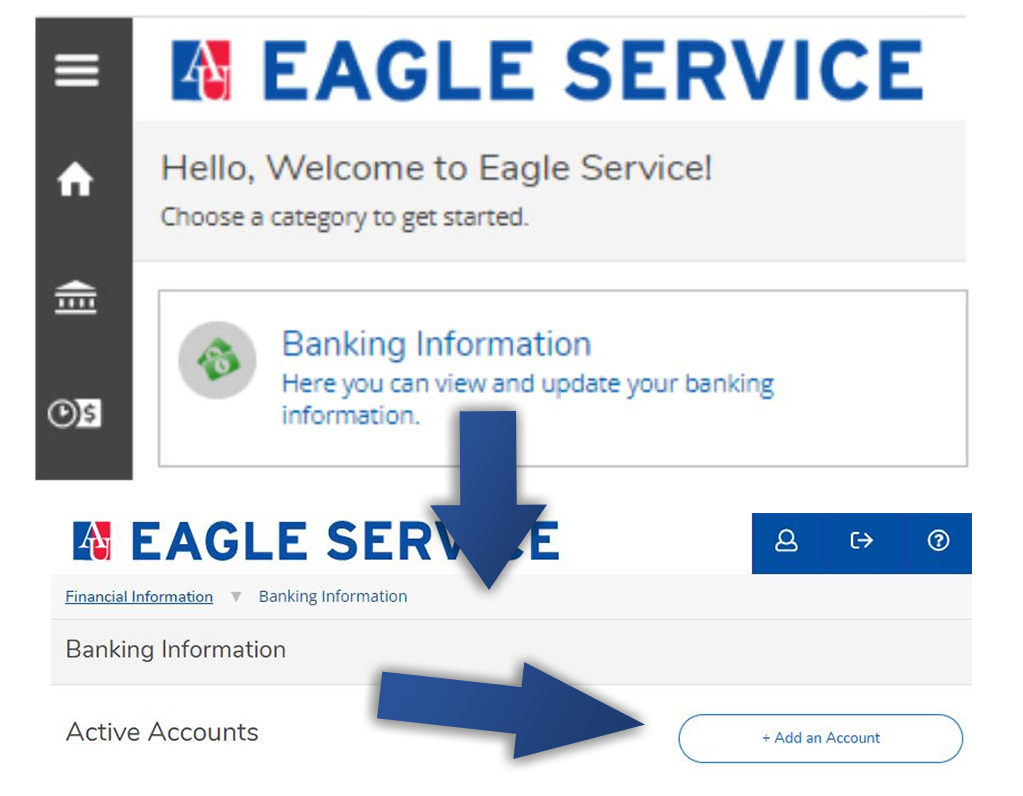
Task: Expand the breadcrumb dropdown triangle
Action: click(x=236, y=596)
